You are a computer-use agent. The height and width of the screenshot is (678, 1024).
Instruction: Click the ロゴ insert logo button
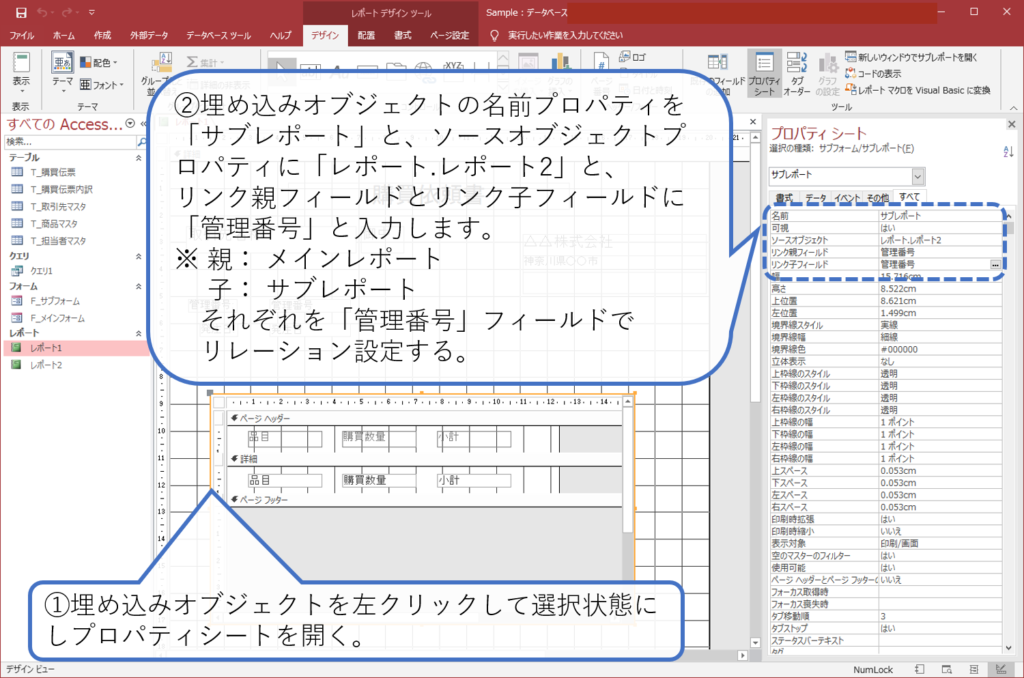pos(632,57)
